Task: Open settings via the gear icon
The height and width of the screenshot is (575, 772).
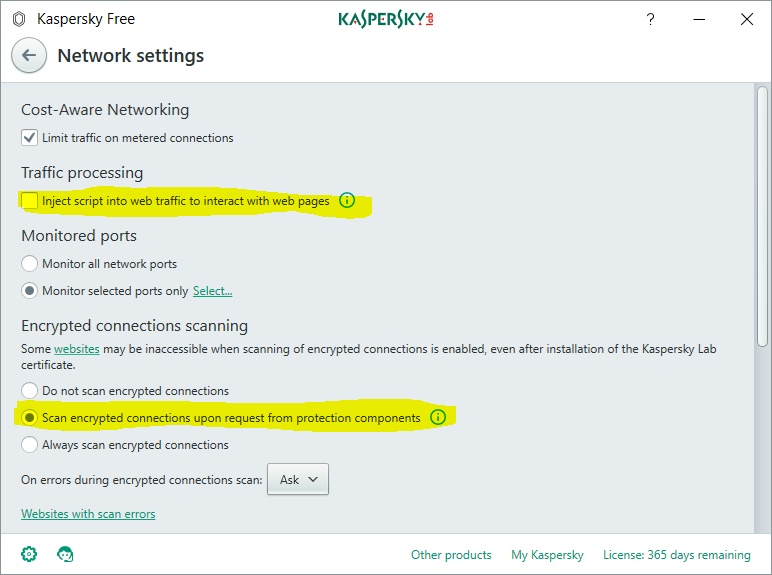Action: coord(29,554)
